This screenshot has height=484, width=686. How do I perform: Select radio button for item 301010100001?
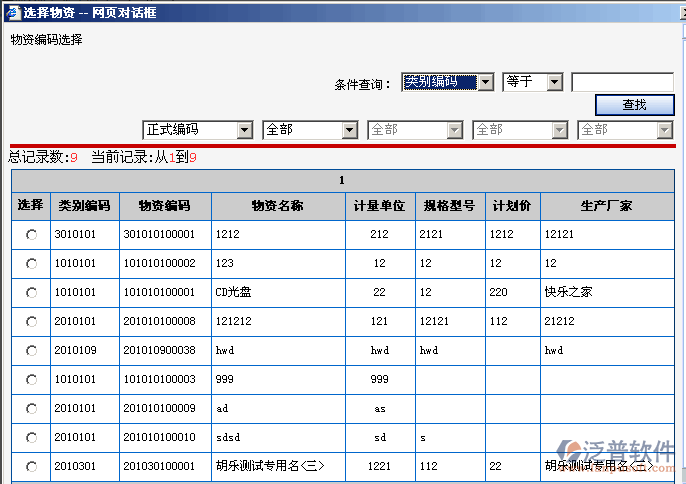click(31, 234)
